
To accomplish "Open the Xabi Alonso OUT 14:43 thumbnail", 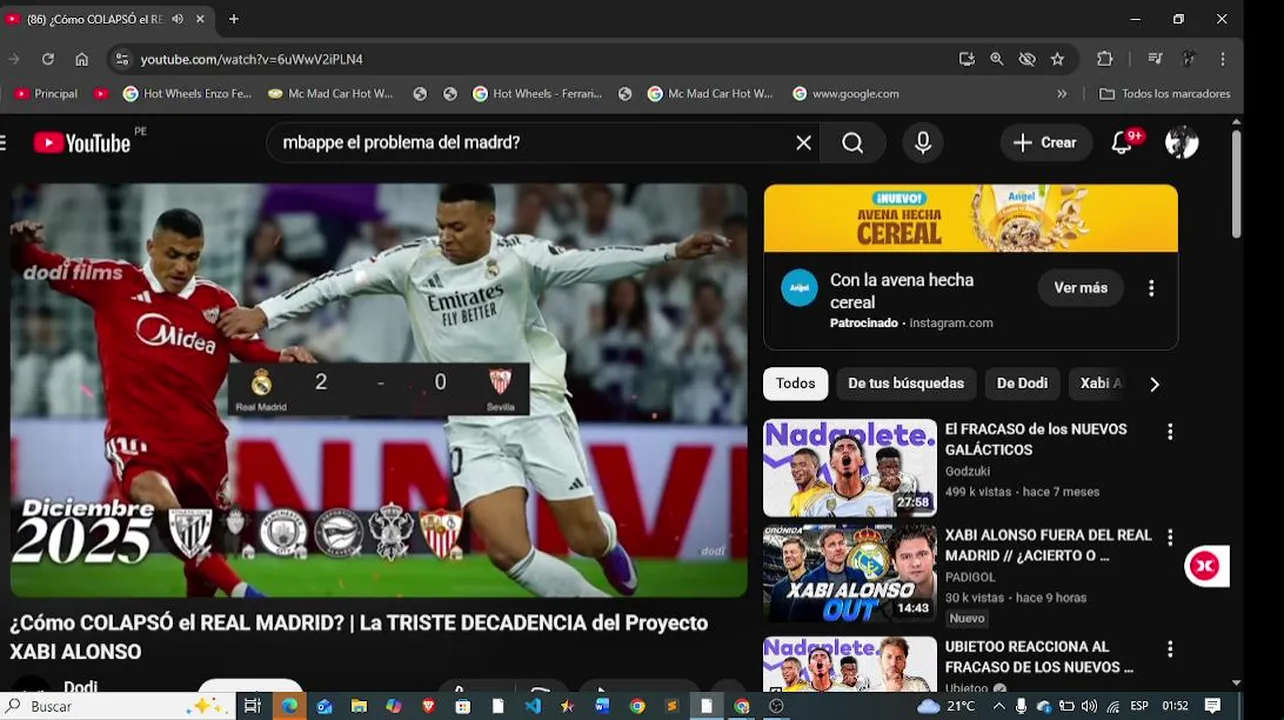I will [x=850, y=573].
